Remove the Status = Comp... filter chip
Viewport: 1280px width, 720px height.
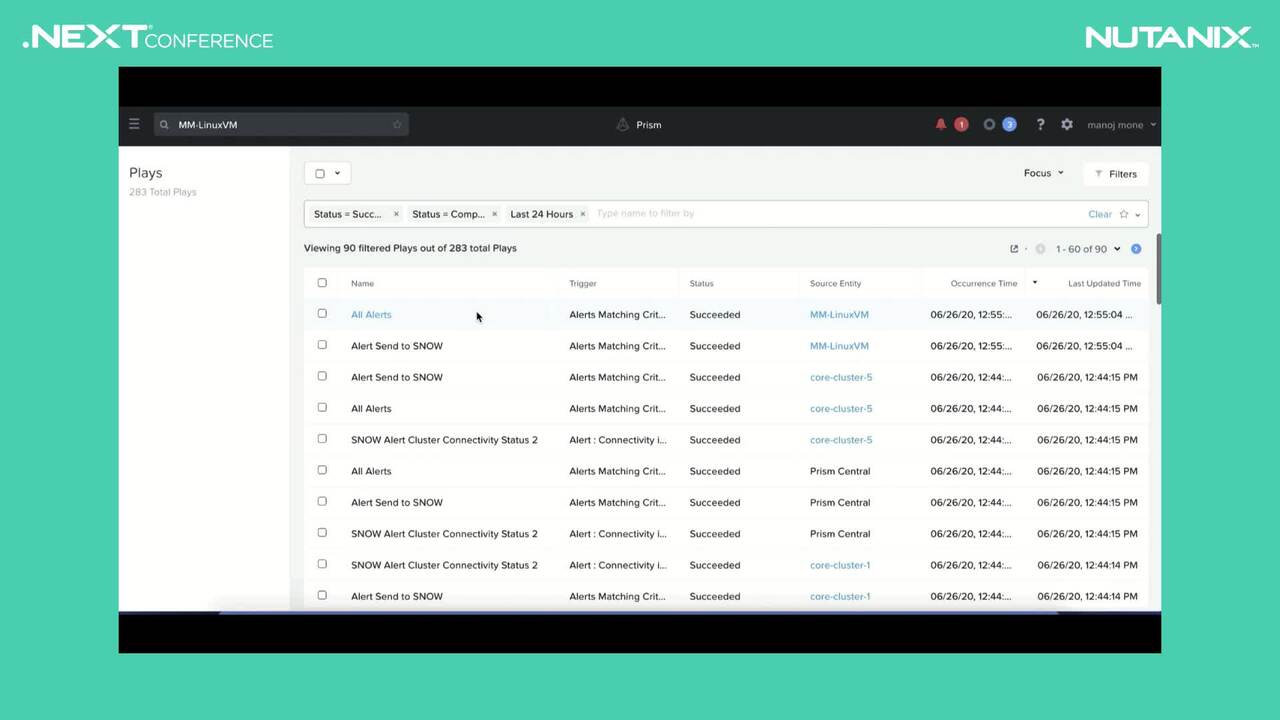[x=494, y=214]
